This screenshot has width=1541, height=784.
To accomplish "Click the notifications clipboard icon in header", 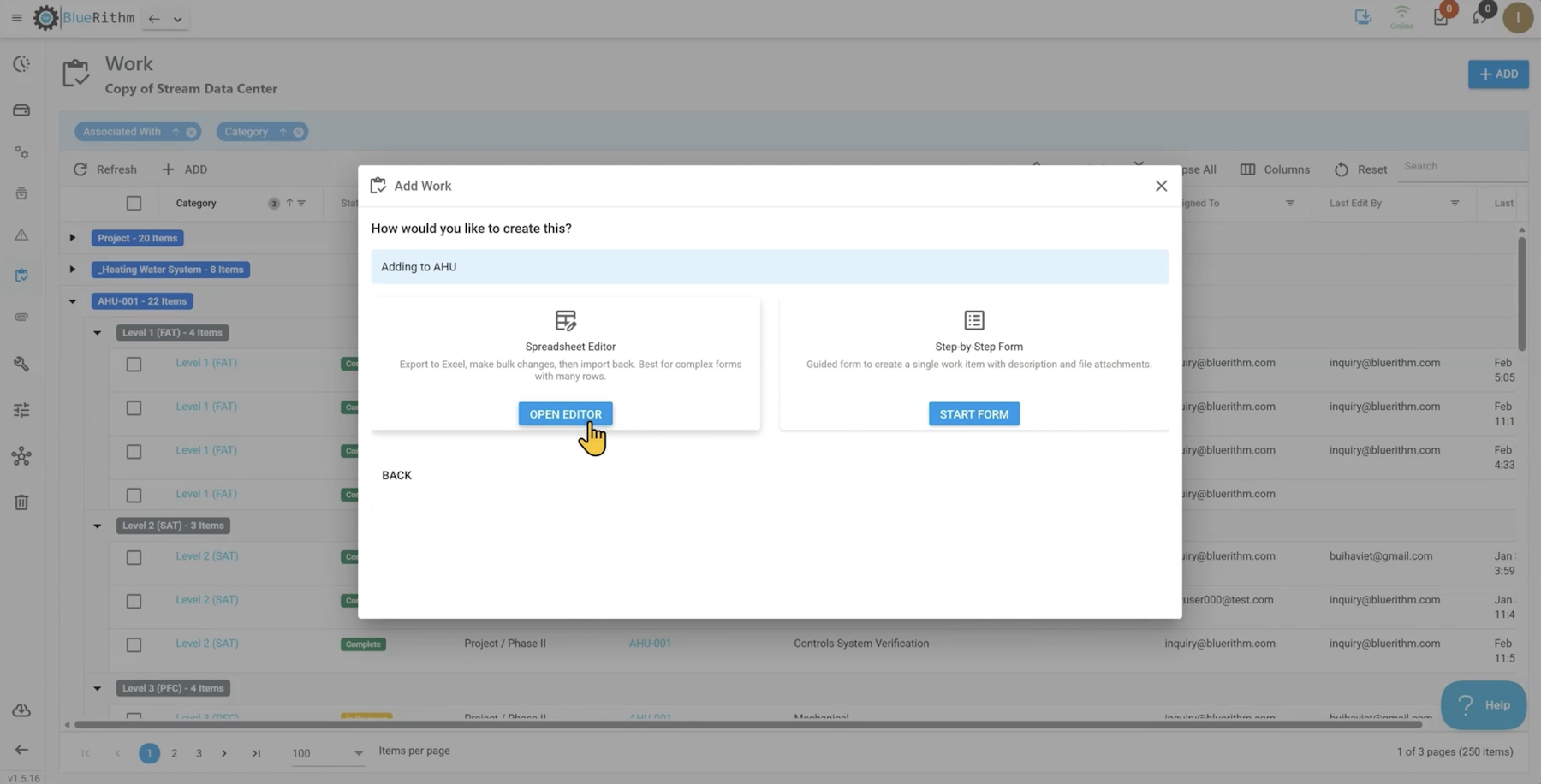I will pyautogui.click(x=1441, y=17).
